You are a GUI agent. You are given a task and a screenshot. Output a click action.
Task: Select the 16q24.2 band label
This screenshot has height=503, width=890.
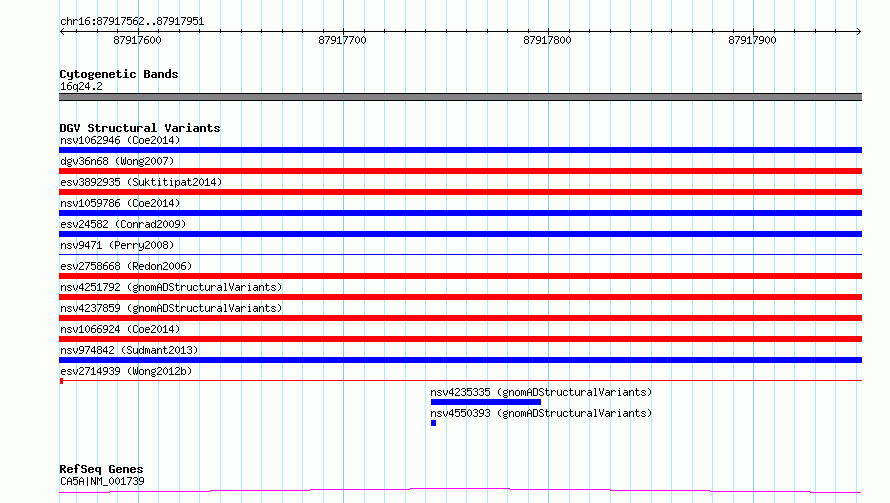point(81,86)
